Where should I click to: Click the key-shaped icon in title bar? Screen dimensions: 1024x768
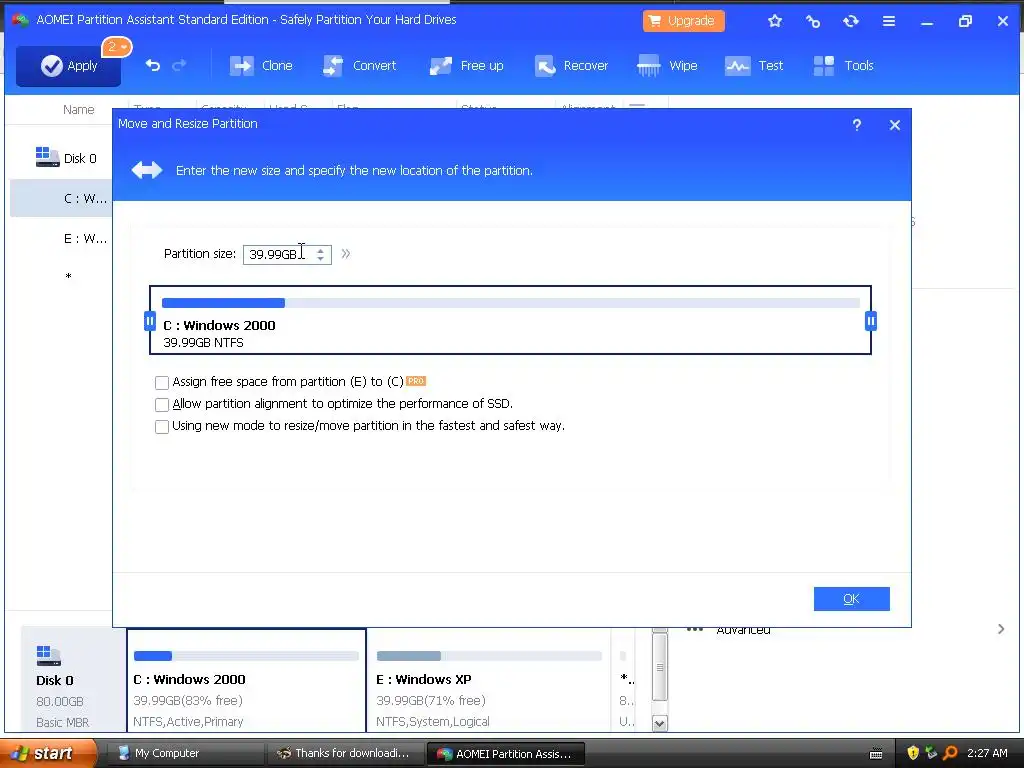812,21
